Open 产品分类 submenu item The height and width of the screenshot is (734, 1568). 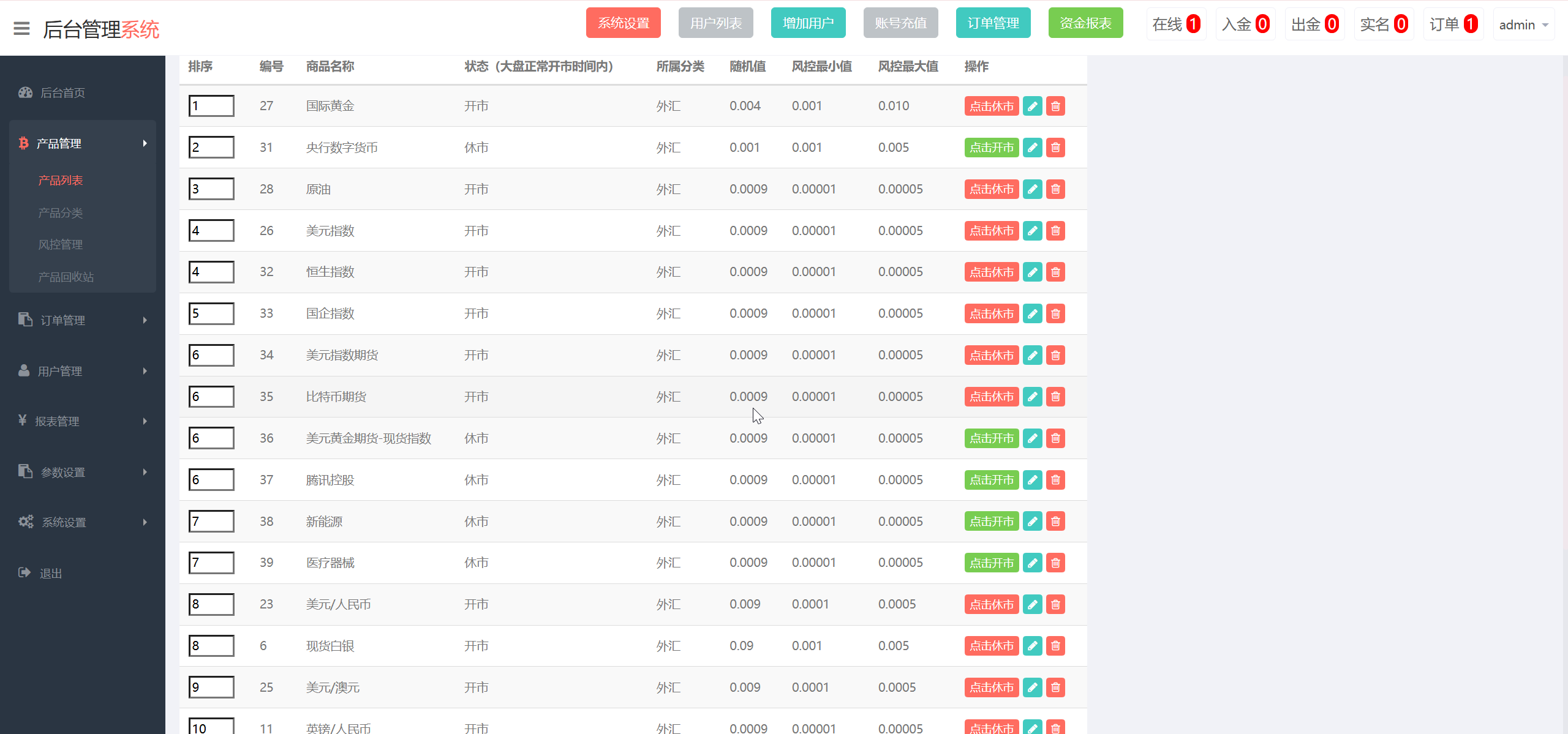pos(60,212)
